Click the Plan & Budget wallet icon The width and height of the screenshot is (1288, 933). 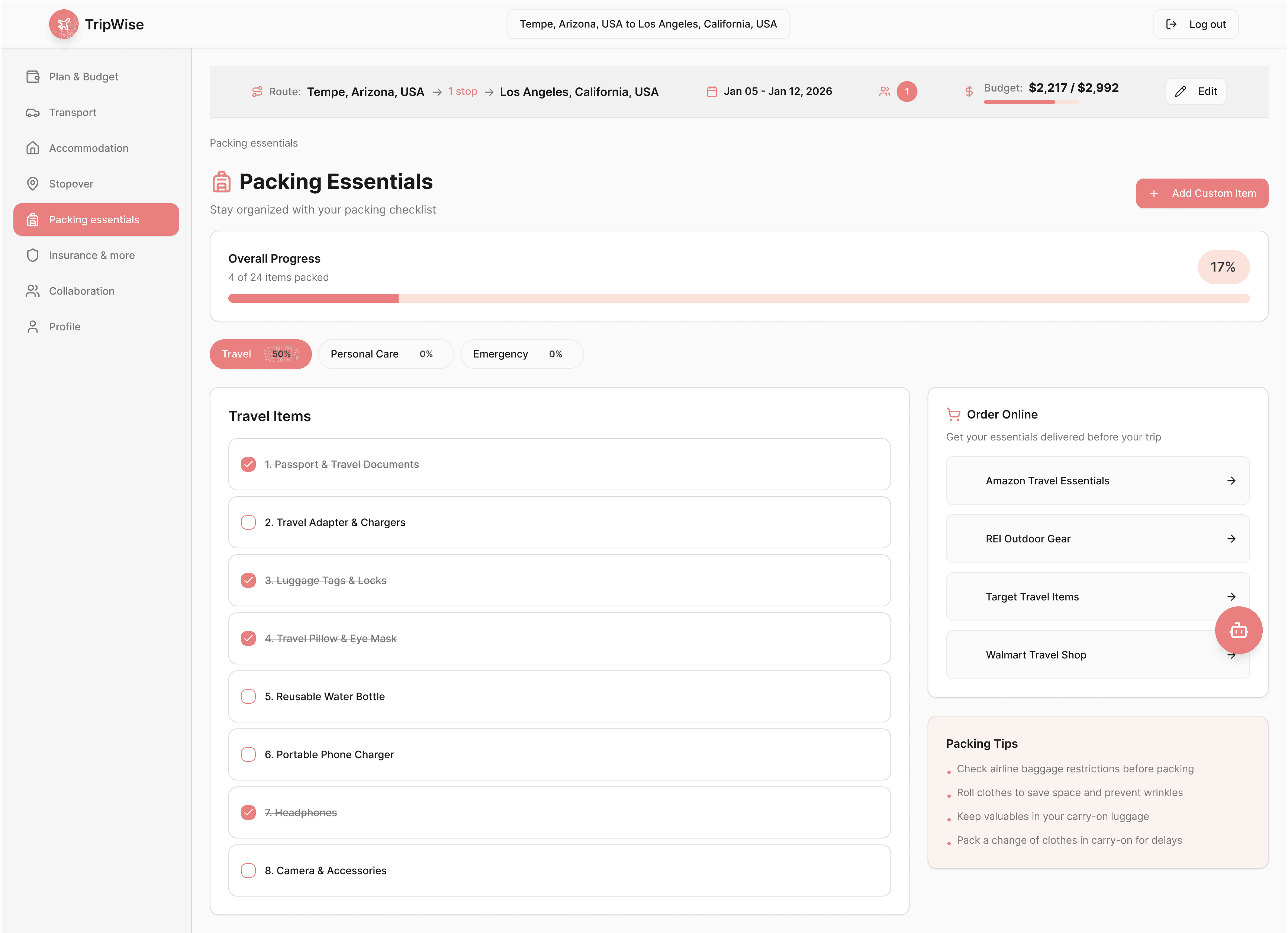point(33,77)
